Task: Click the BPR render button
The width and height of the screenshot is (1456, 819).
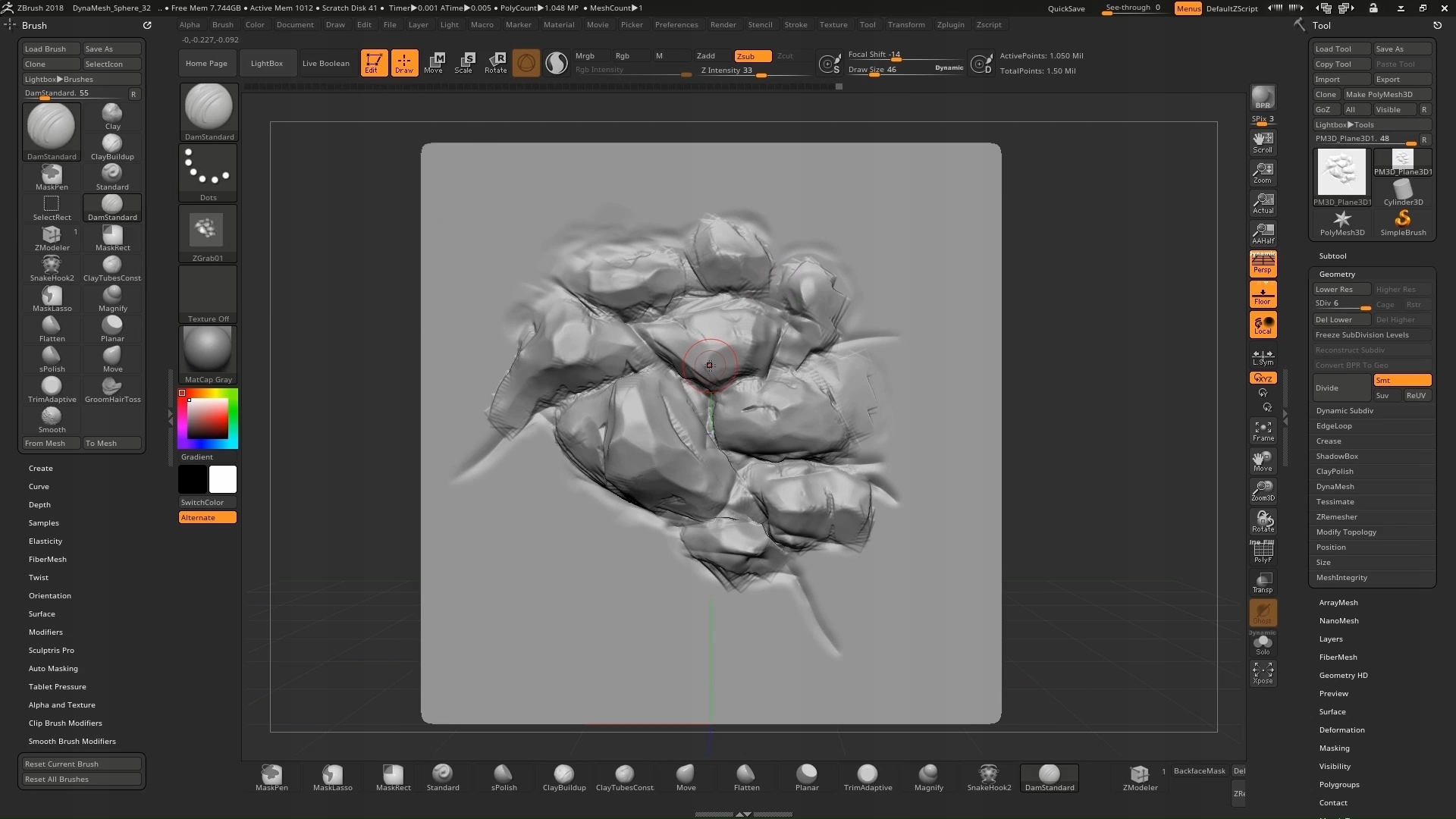Action: click(x=1263, y=97)
